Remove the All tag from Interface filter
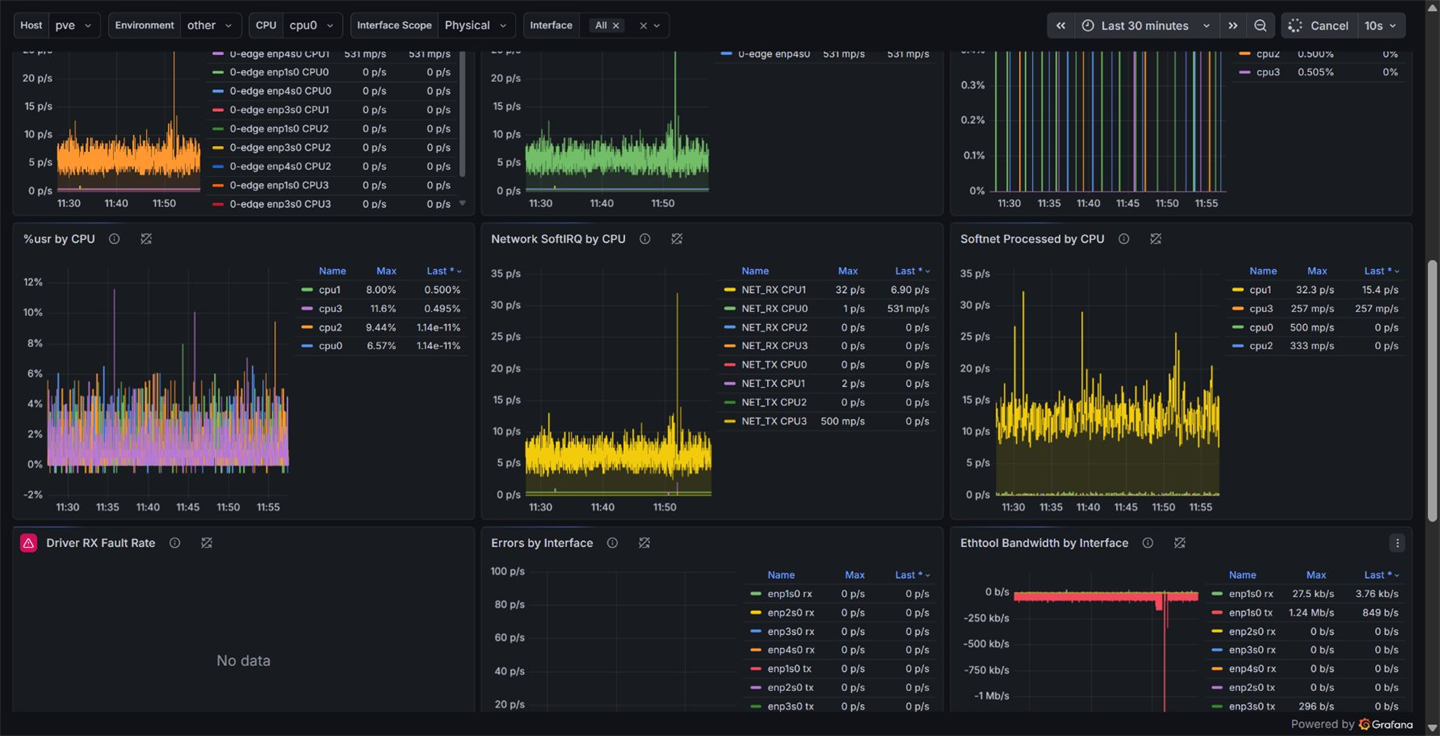Viewport: 1440px width, 736px height. pyautogui.click(x=616, y=26)
